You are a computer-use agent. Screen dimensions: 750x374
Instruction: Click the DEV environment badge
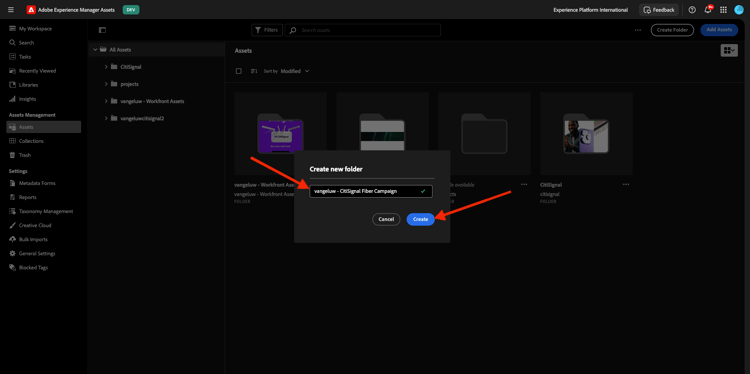[x=131, y=10]
